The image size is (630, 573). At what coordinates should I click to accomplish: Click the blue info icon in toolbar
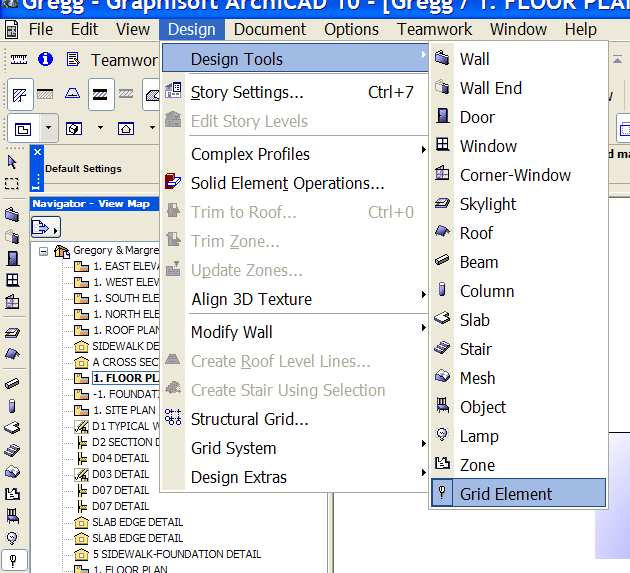[x=45, y=59]
